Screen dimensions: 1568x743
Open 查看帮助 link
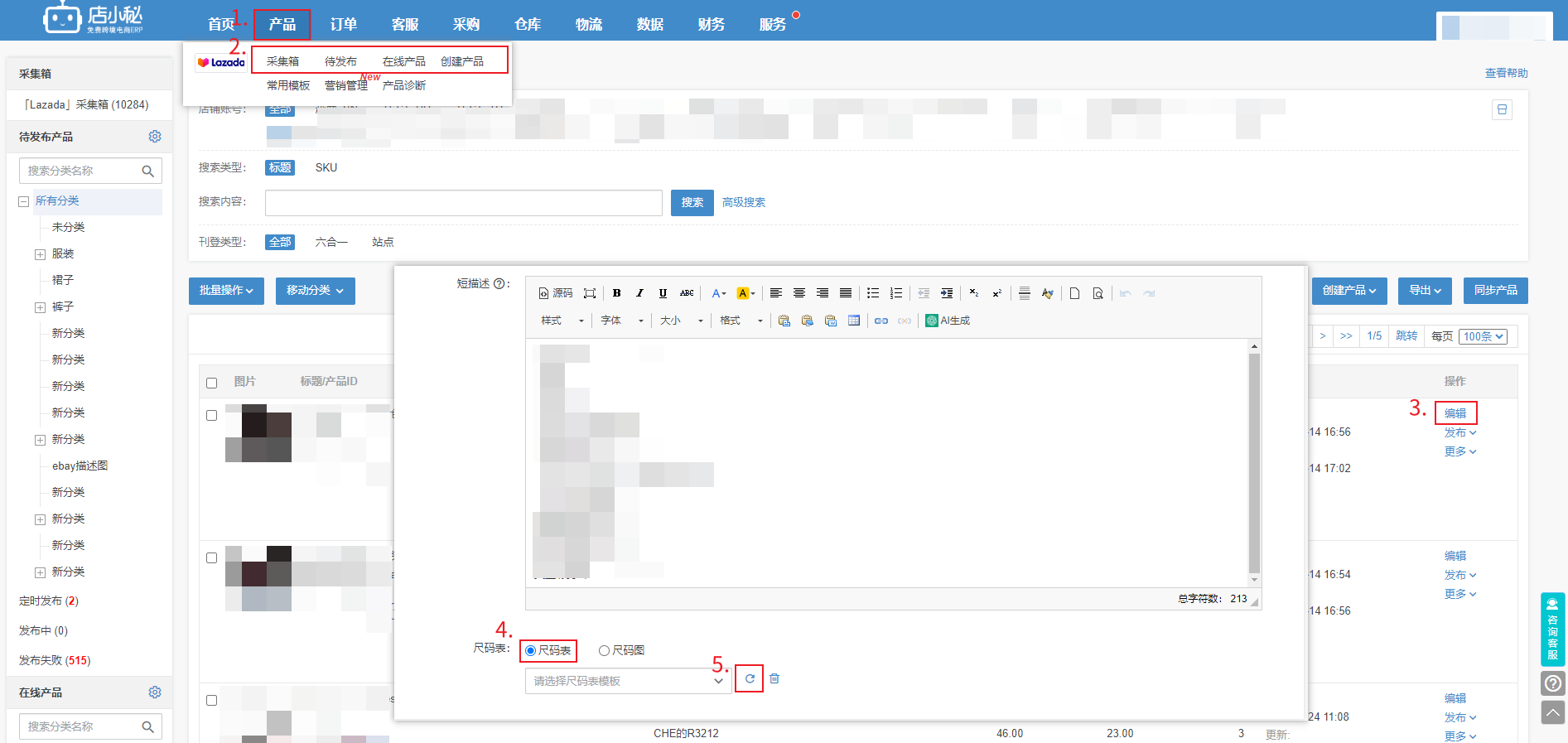1507,73
